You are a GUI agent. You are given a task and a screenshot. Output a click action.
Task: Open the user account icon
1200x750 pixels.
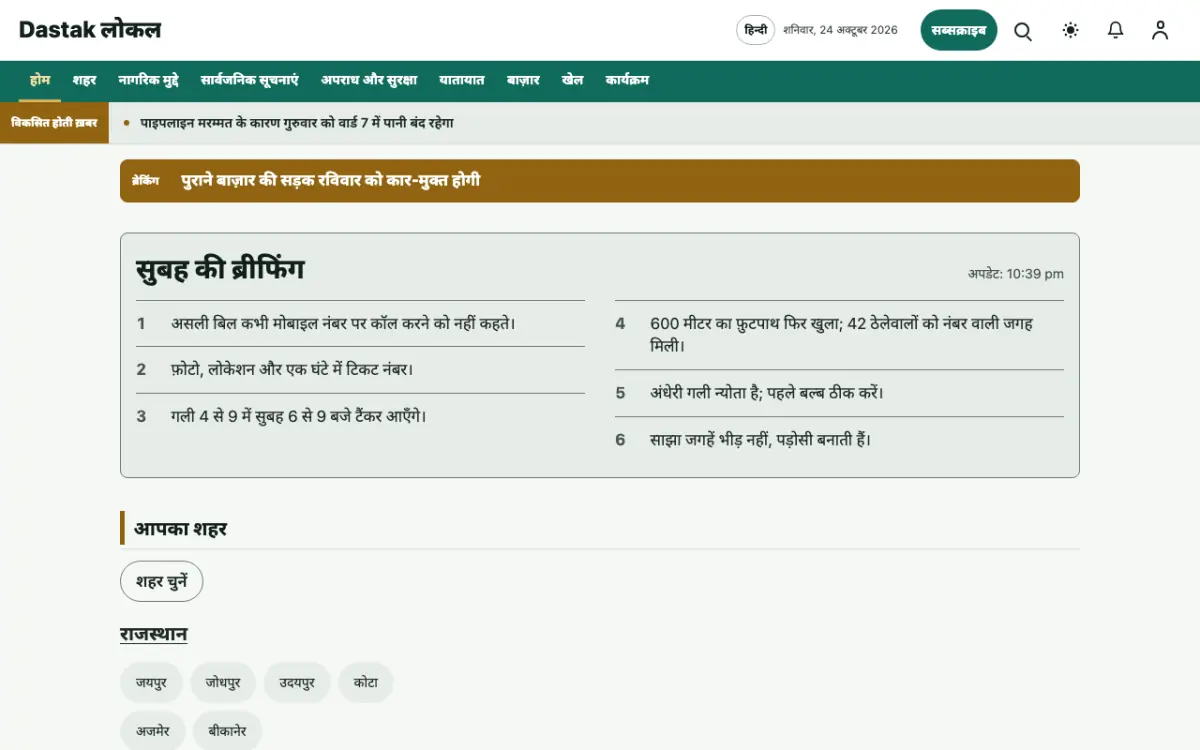1160,31
